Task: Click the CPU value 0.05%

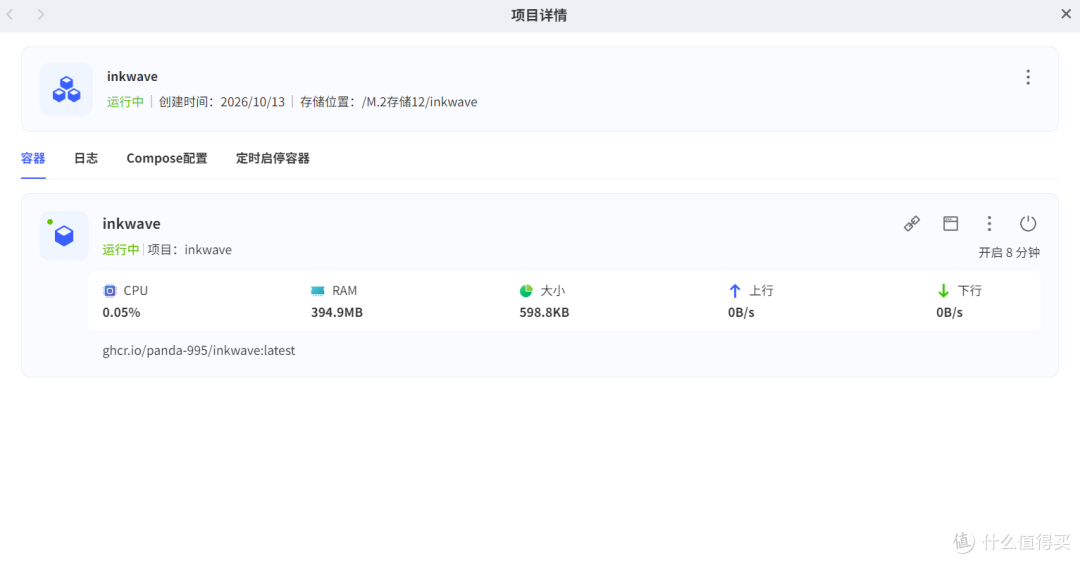Action: [121, 313]
